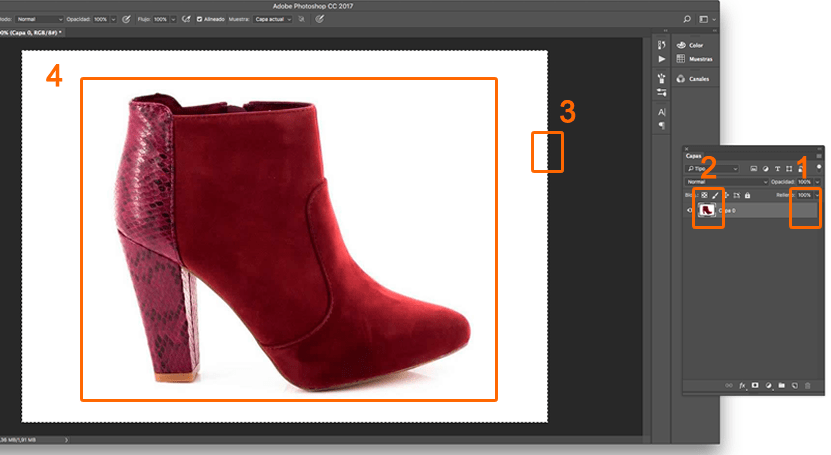This screenshot has height=455, width=831.
Task: Click the search magnifier icon
Action: (687, 19)
